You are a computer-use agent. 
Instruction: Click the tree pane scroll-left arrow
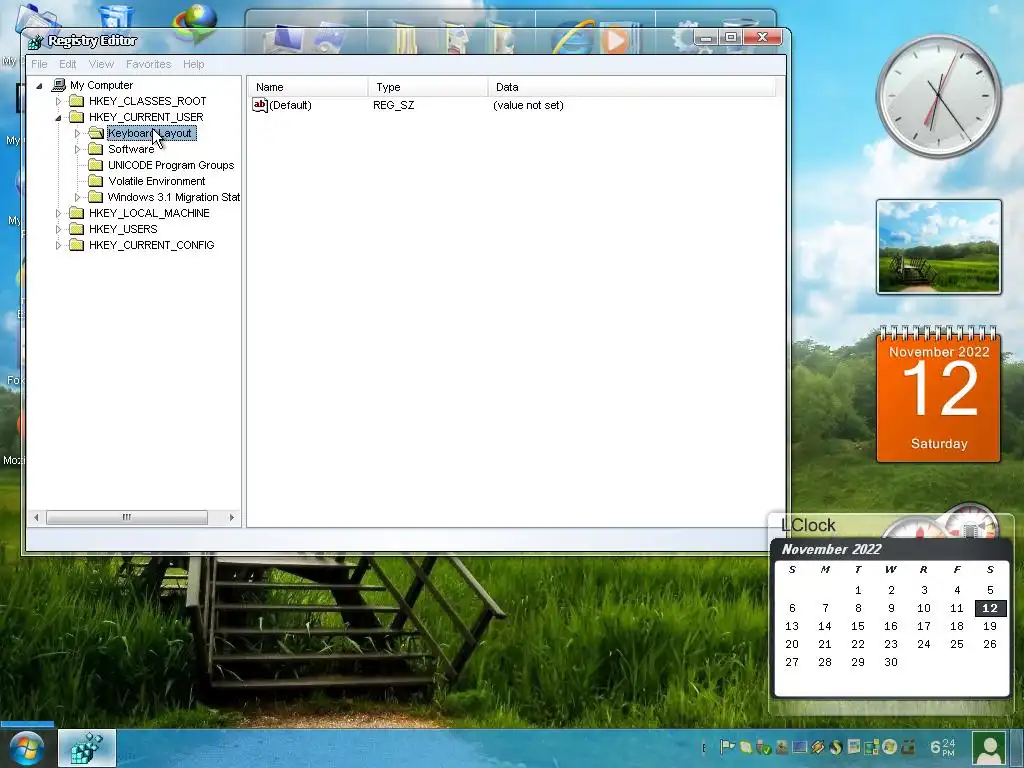(x=37, y=517)
